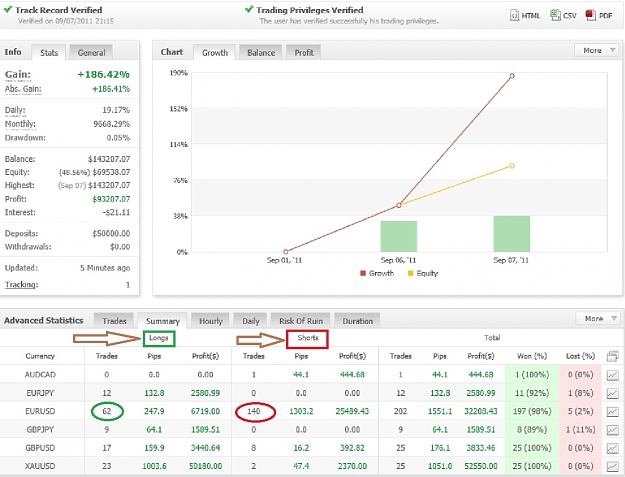The width and height of the screenshot is (625, 477).
Task: Click the Track Record Verified checkmark
Action: point(8,10)
